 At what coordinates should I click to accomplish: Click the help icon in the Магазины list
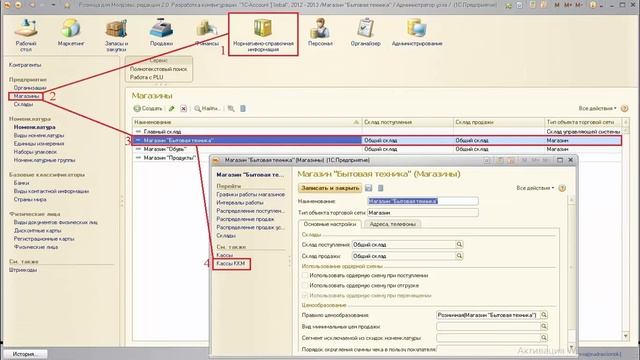(x=624, y=108)
